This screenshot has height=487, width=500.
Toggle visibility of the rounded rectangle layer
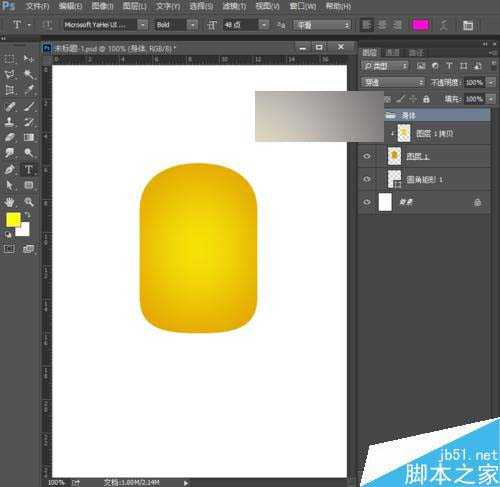pyautogui.click(x=367, y=179)
